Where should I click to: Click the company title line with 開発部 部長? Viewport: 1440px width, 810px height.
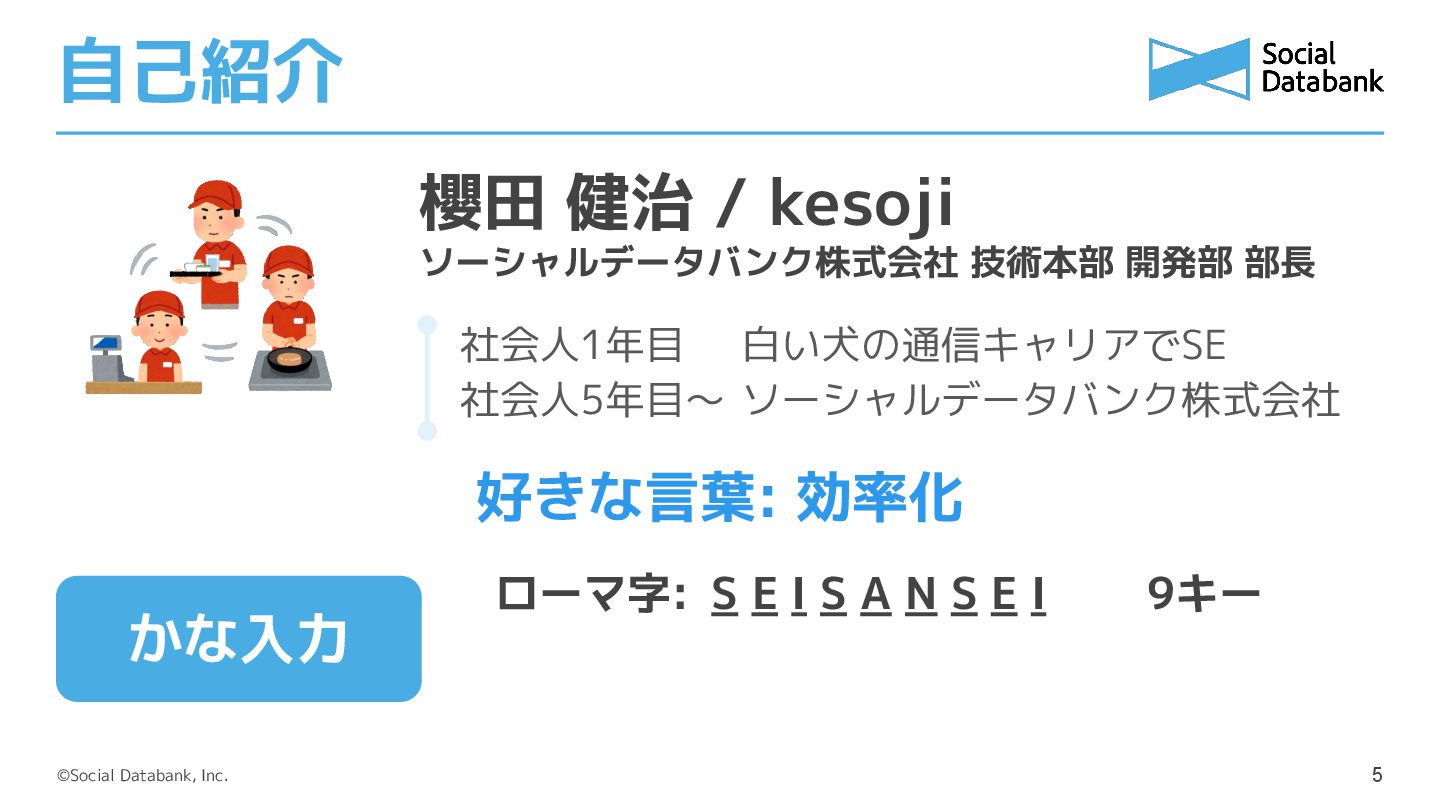867,263
